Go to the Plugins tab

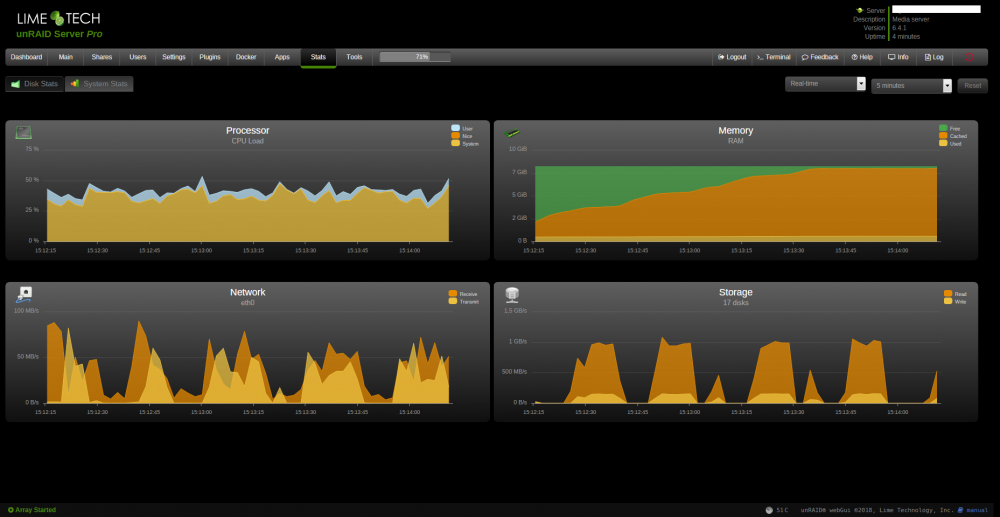pos(210,57)
